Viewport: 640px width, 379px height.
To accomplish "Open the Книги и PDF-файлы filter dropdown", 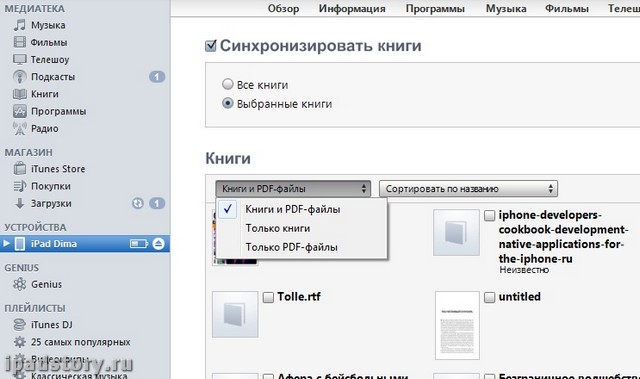I will pos(293,189).
